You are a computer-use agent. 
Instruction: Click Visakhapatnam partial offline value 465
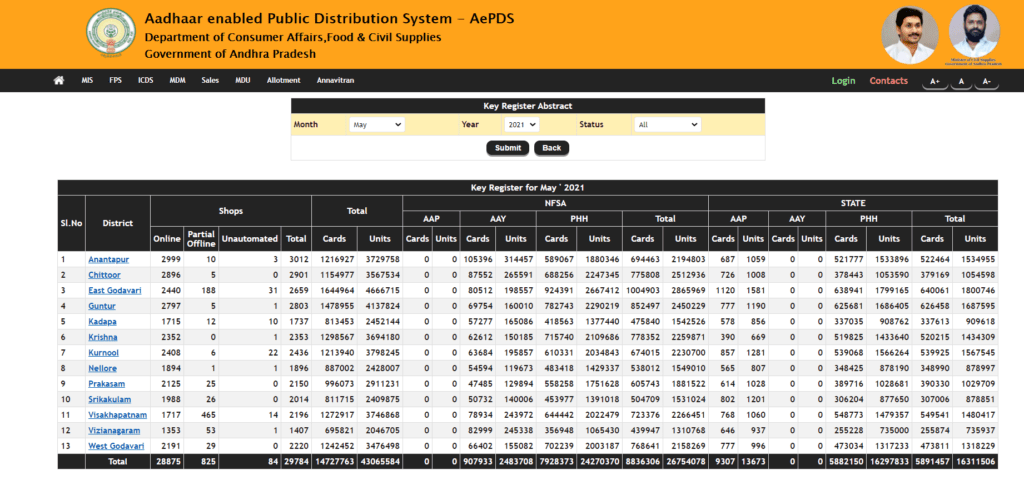206,415
